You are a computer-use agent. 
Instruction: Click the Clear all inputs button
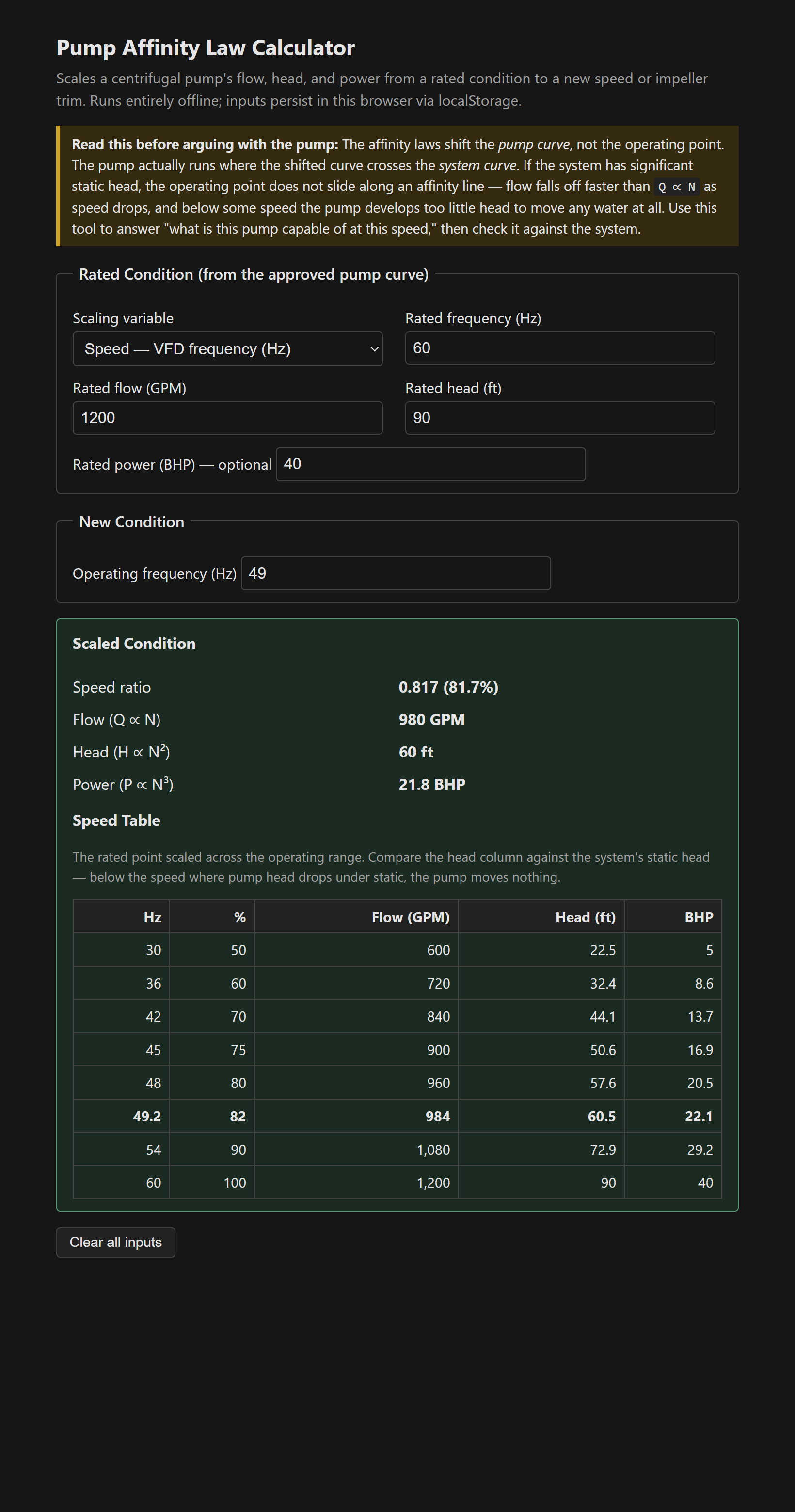tap(116, 1242)
